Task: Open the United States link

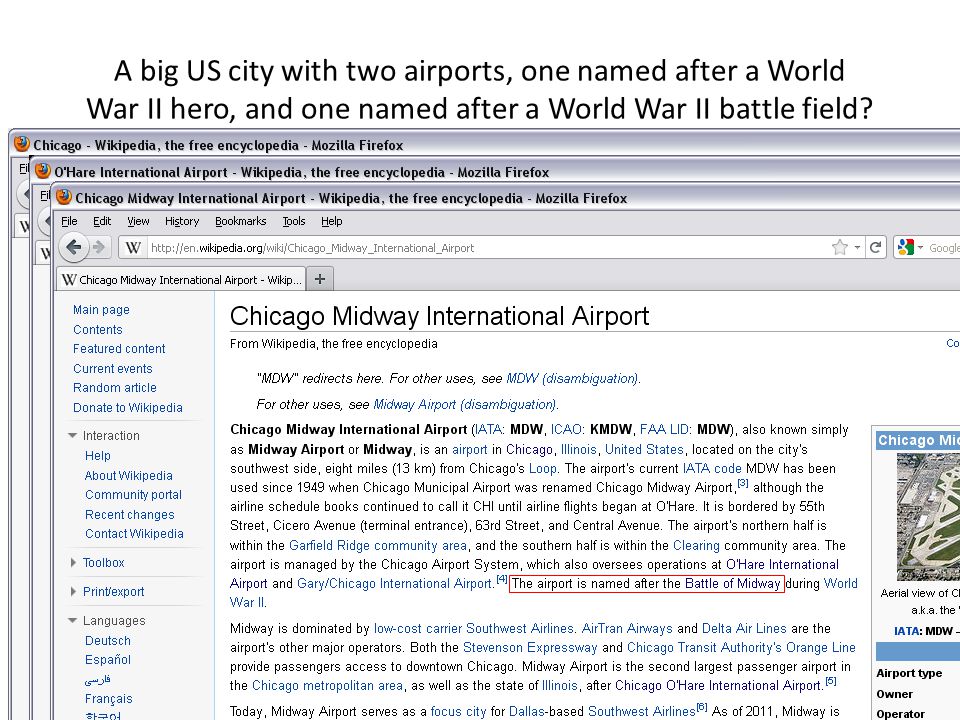Action: (x=644, y=449)
